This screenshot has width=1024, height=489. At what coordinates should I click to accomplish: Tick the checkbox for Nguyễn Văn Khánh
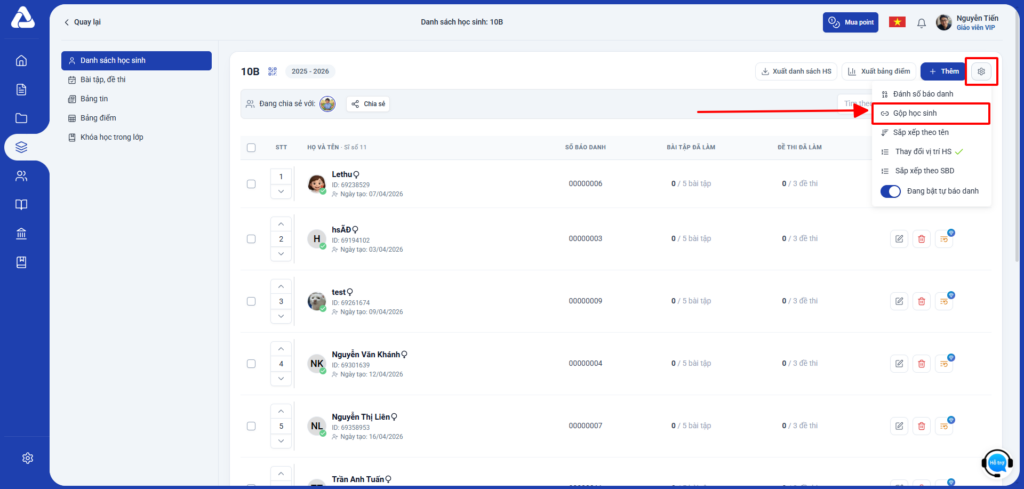[x=251, y=364]
